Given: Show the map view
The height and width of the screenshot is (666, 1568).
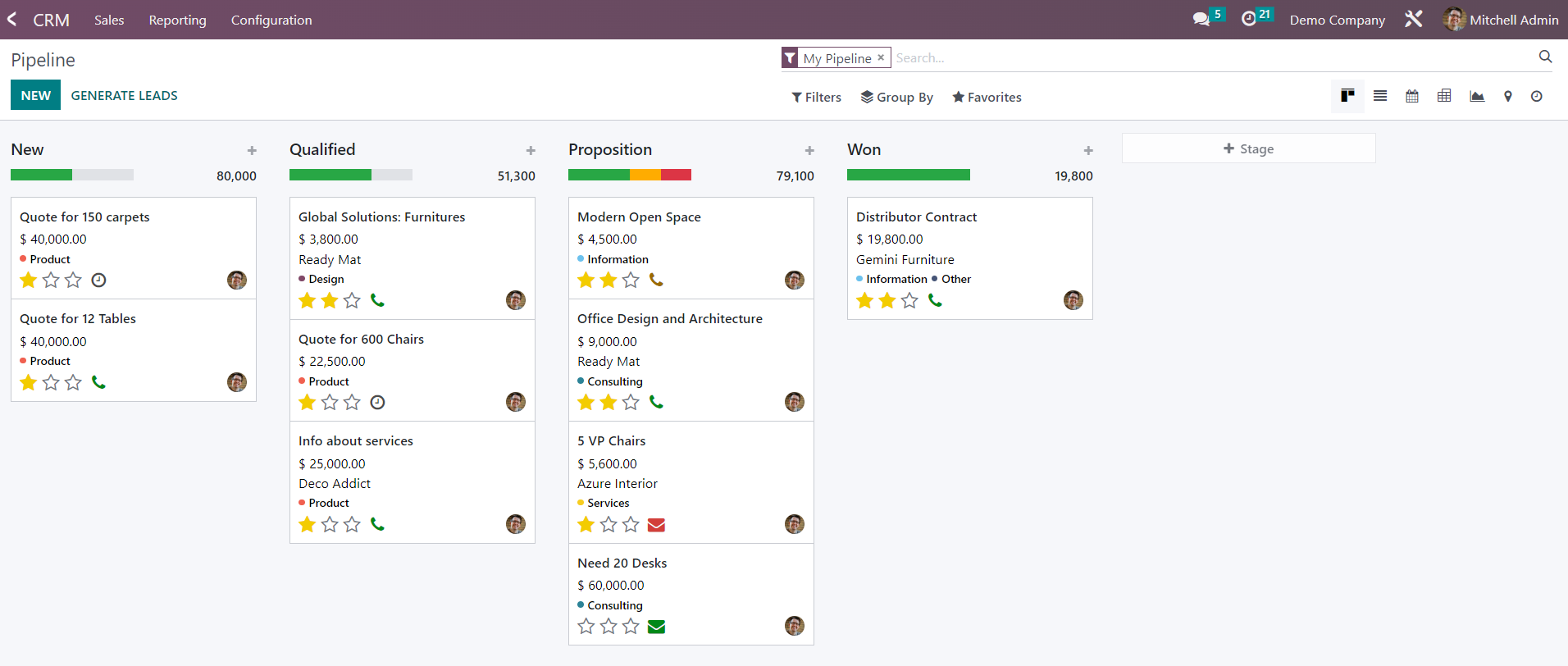Looking at the screenshot, I should pos(1507,96).
